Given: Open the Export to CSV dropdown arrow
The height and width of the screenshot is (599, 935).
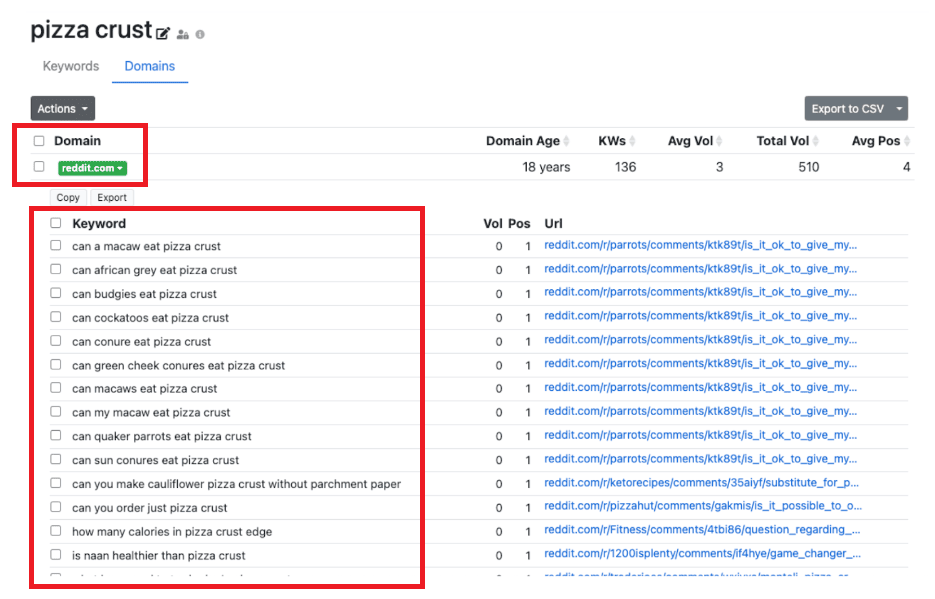Looking at the screenshot, I should tap(899, 108).
